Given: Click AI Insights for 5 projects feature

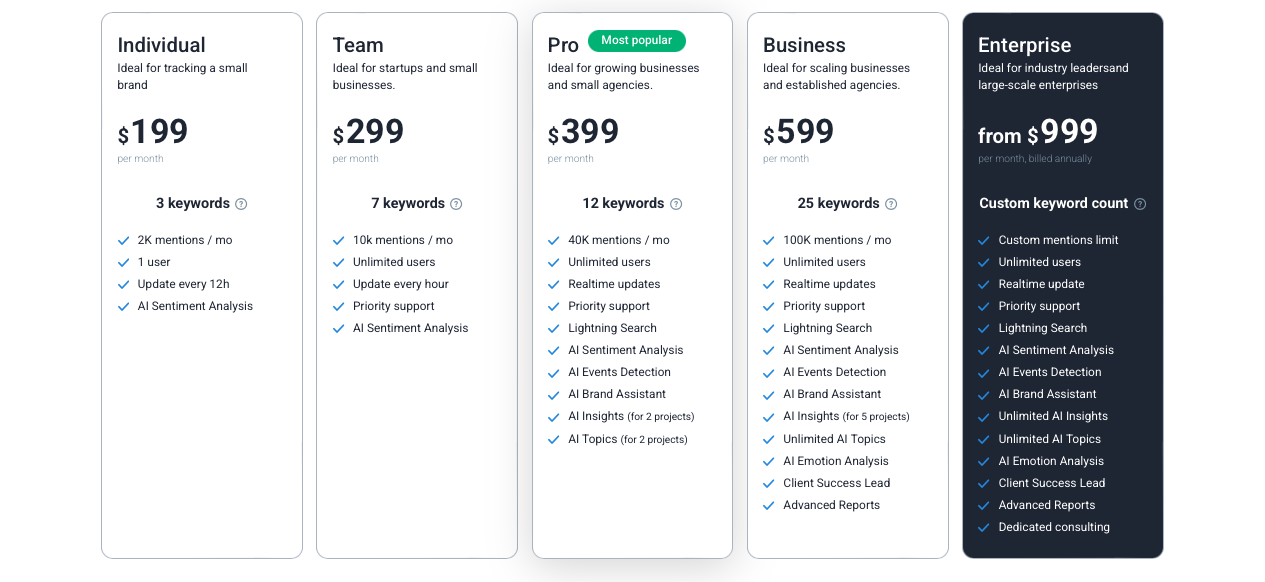Looking at the screenshot, I should [845, 416].
